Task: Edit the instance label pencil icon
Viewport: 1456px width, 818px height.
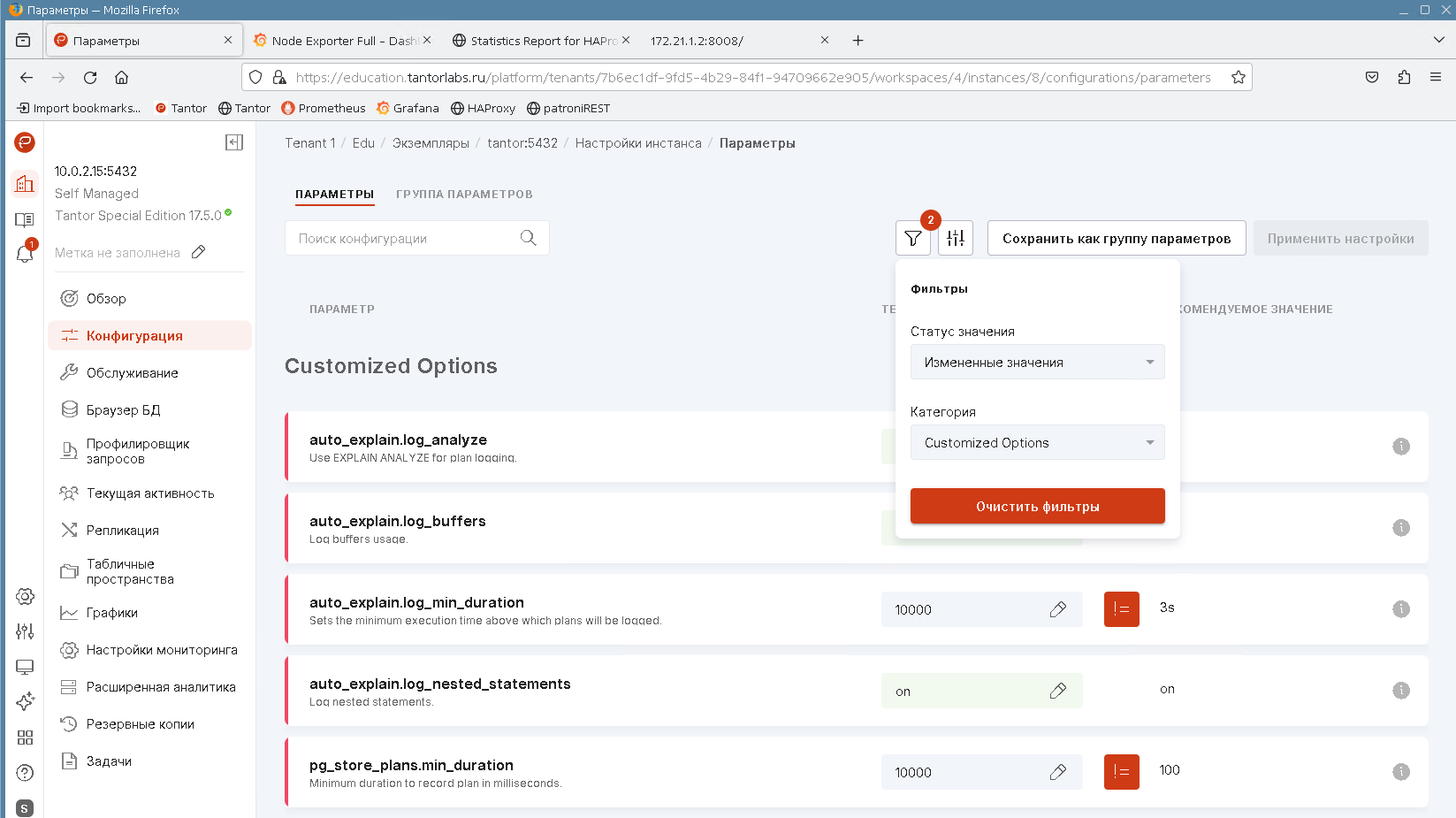Action: [x=199, y=252]
